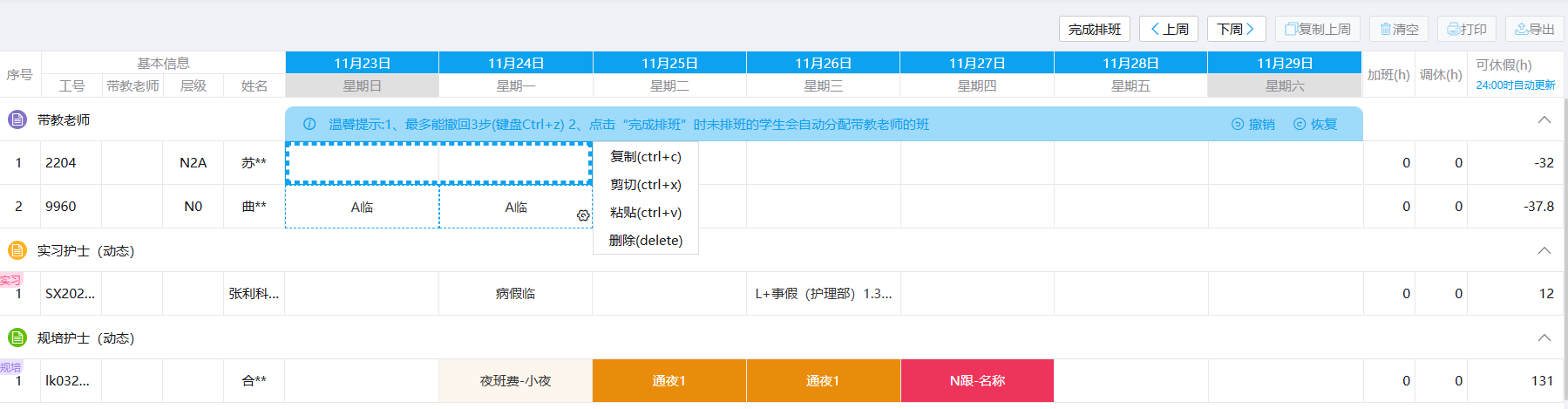
Task: Click the orange 实习护士 group icon
Action: pyautogui.click(x=17, y=250)
